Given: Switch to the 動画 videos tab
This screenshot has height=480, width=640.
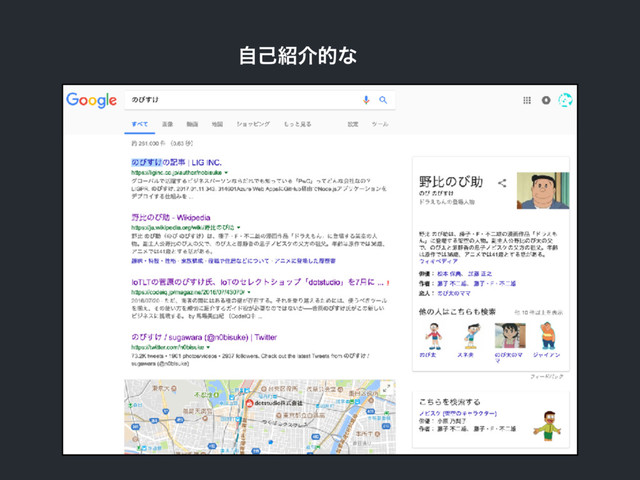Looking at the screenshot, I should point(192,124).
